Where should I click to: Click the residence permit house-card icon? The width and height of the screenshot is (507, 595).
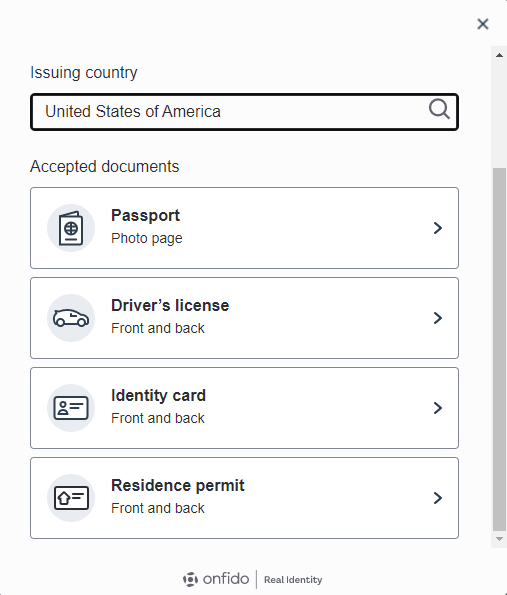pos(71,498)
